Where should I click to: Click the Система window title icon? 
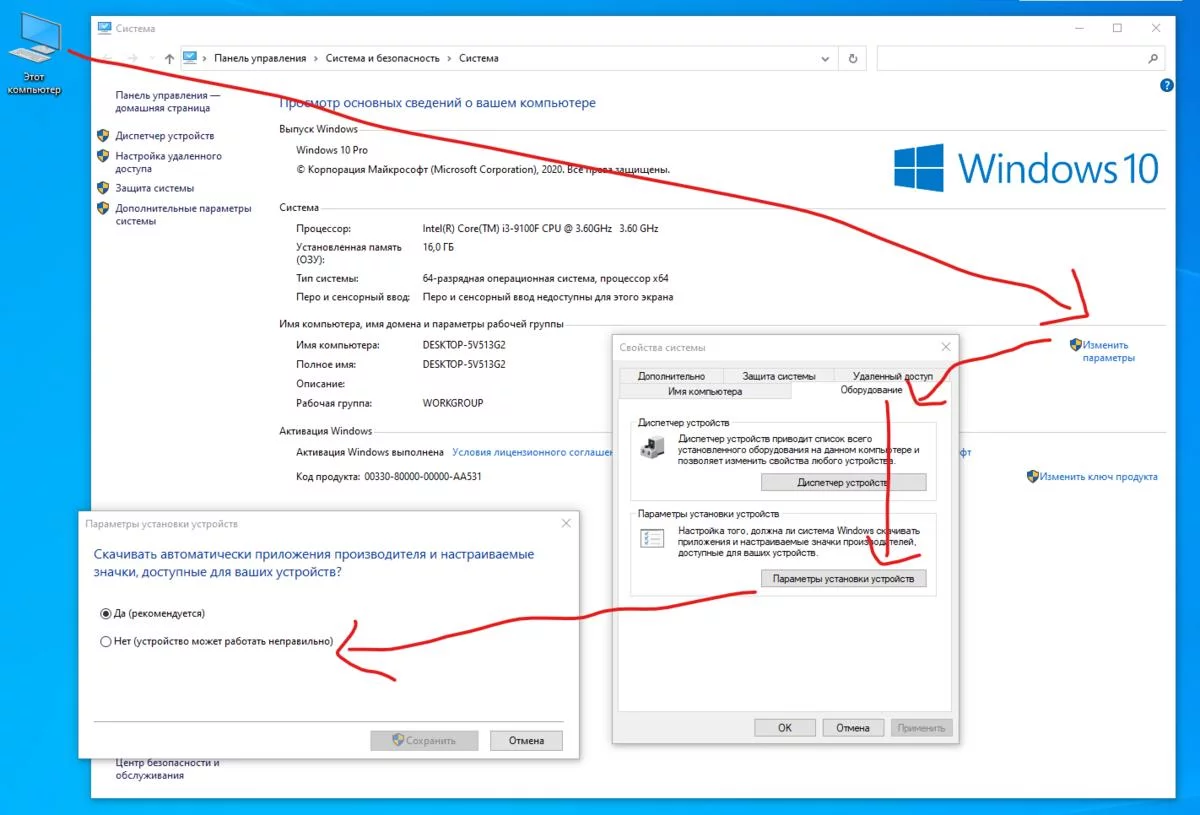coord(104,28)
